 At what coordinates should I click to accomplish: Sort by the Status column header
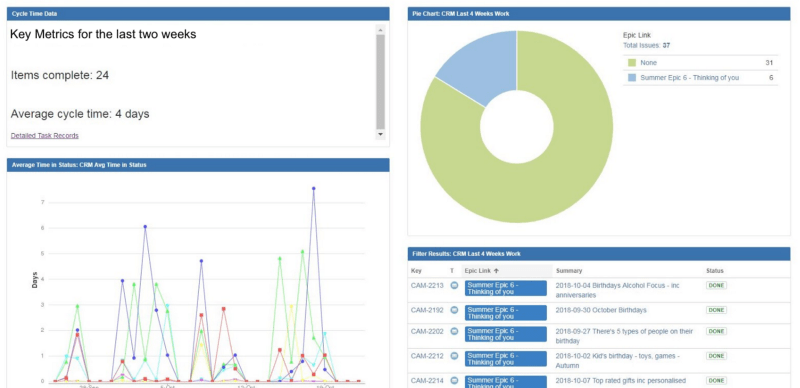pyautogui.click(x=715, y=271)
